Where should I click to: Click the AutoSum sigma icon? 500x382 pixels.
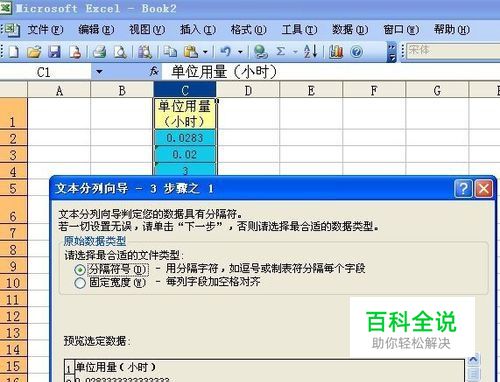tap(281, 51)
